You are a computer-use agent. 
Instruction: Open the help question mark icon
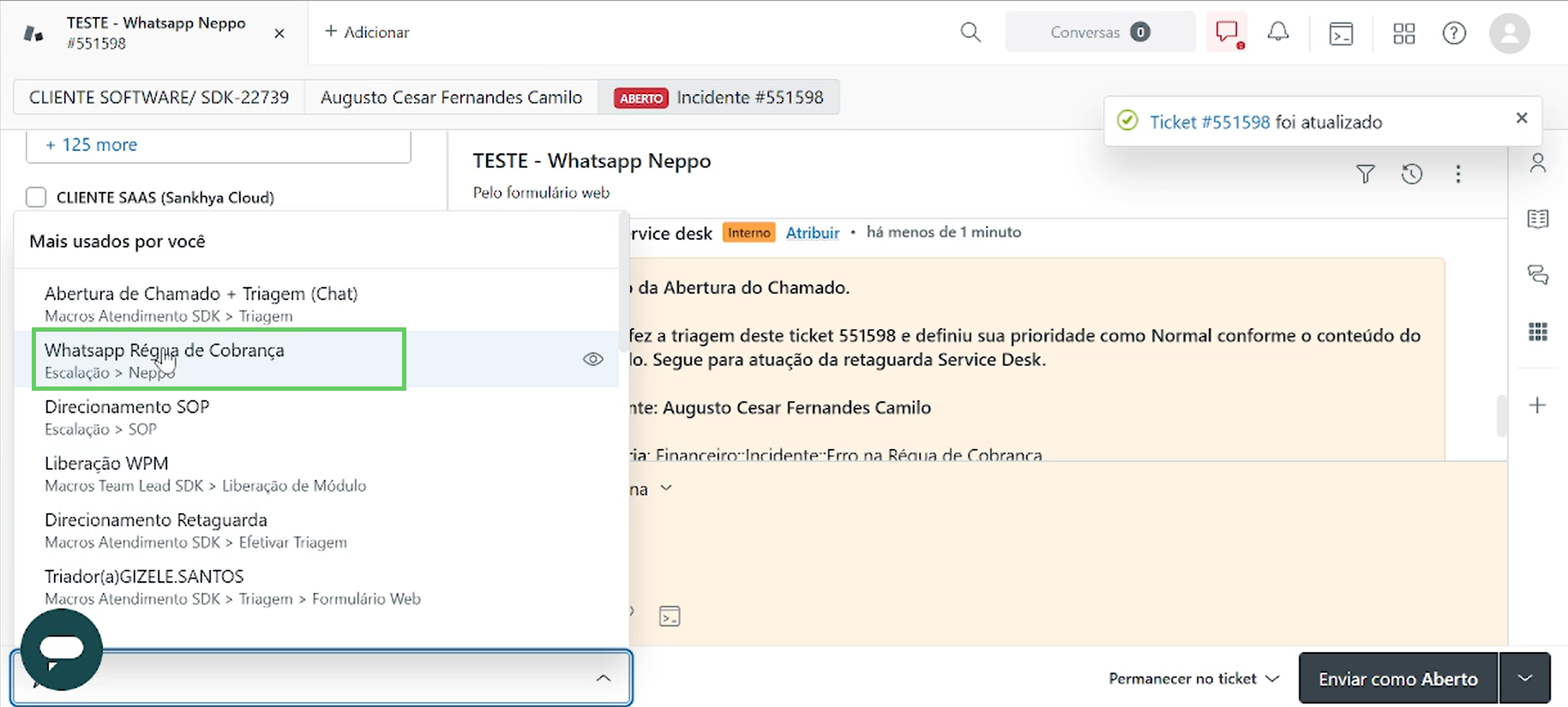coord(1454,33)
